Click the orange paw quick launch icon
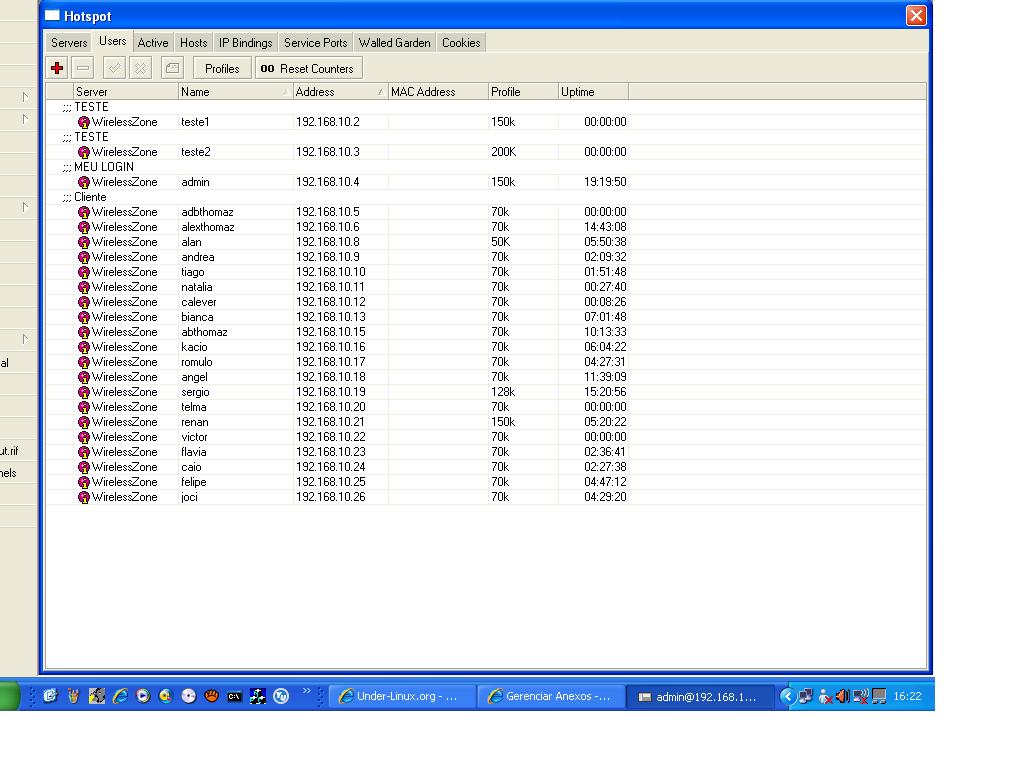The height and width of the screenshot is (768, 1024). click(212, 696)
